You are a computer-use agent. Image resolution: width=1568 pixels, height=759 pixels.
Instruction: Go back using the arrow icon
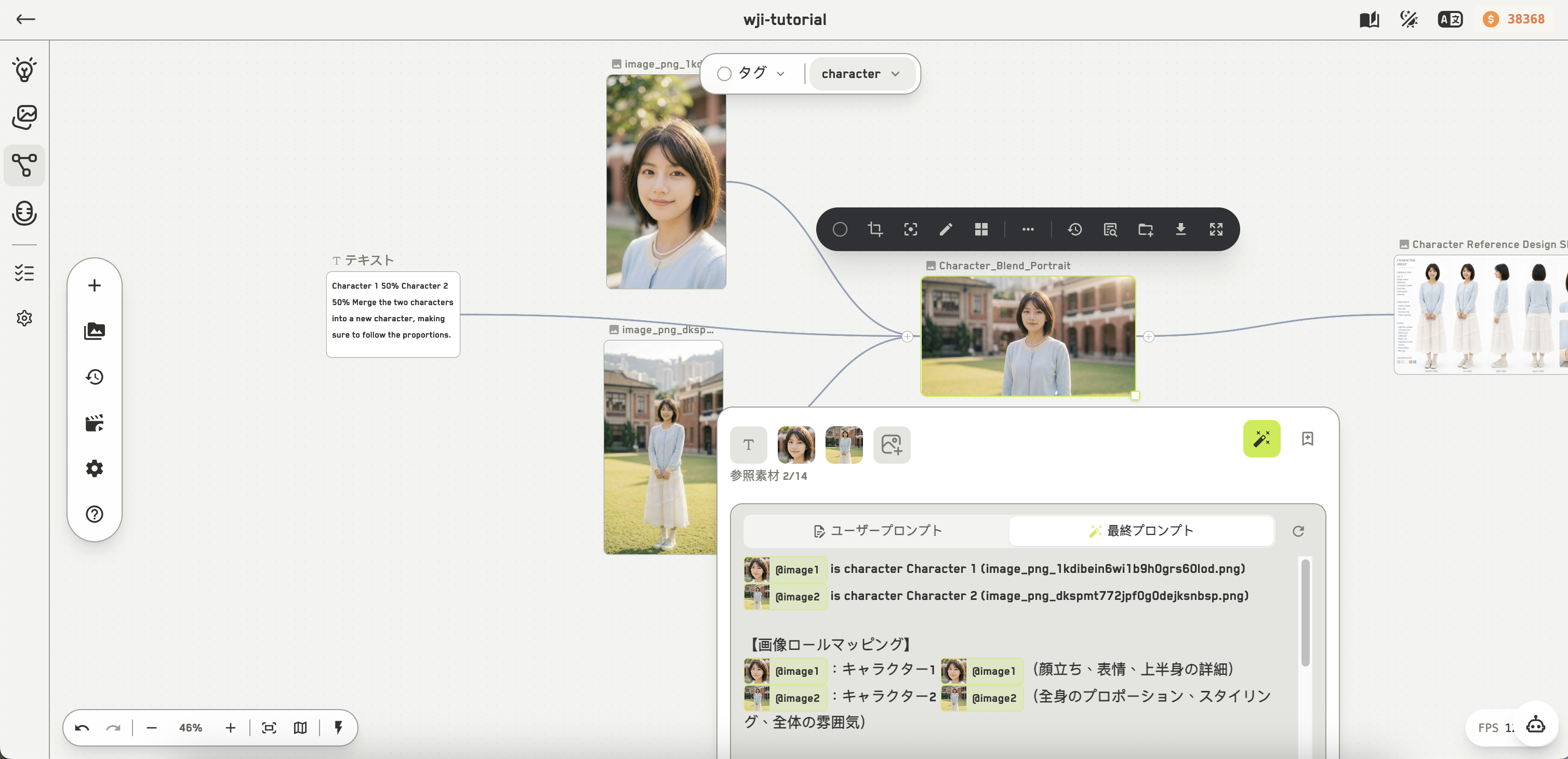pyautogui.click(x=25, y=19)
